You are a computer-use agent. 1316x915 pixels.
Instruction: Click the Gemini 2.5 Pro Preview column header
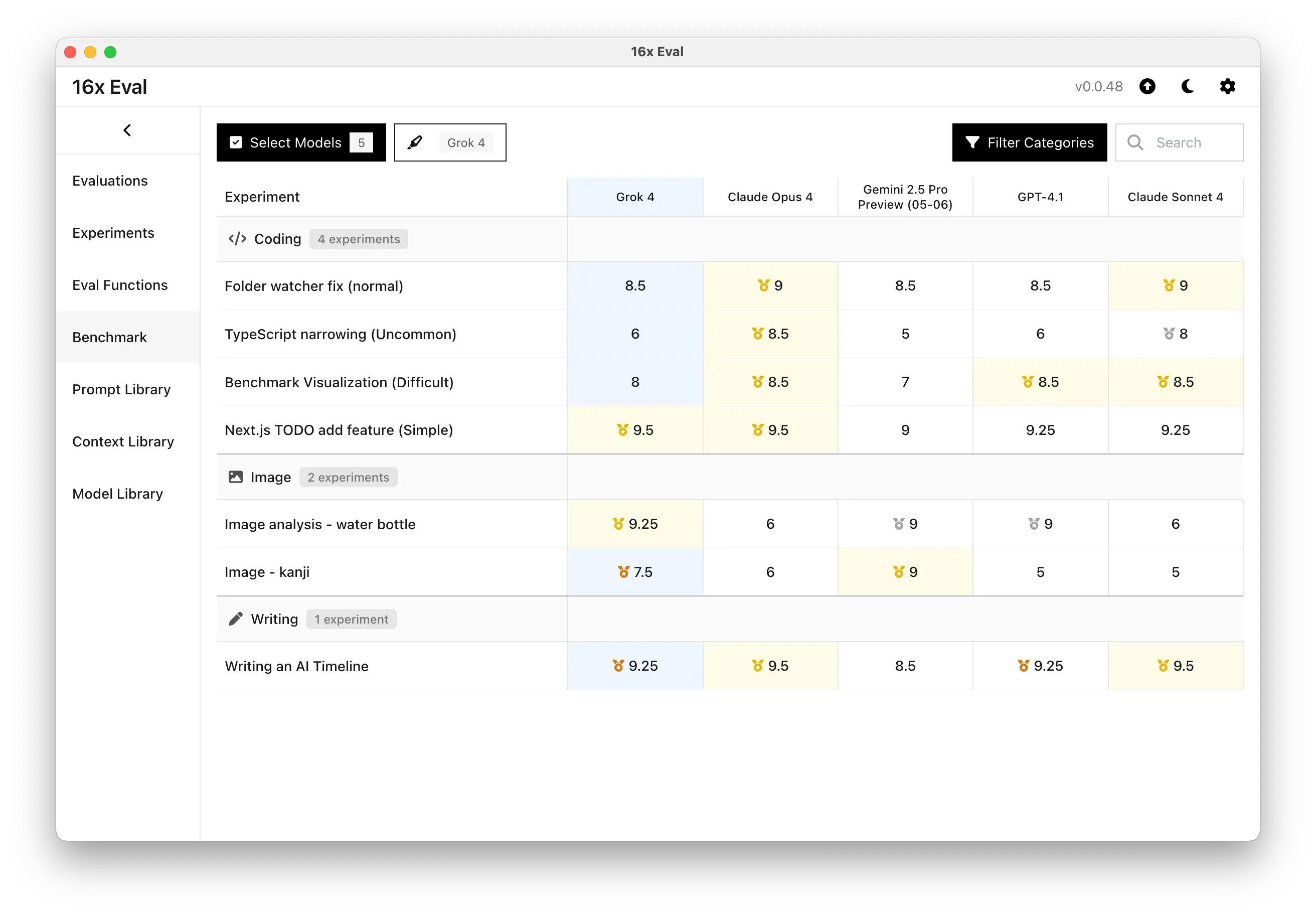905,197
